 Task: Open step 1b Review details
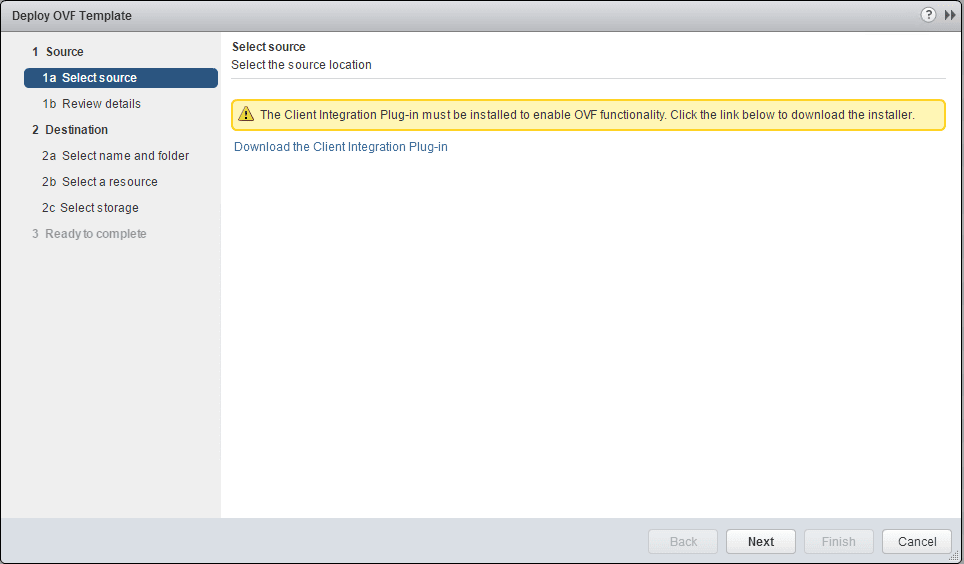[91, 104]
